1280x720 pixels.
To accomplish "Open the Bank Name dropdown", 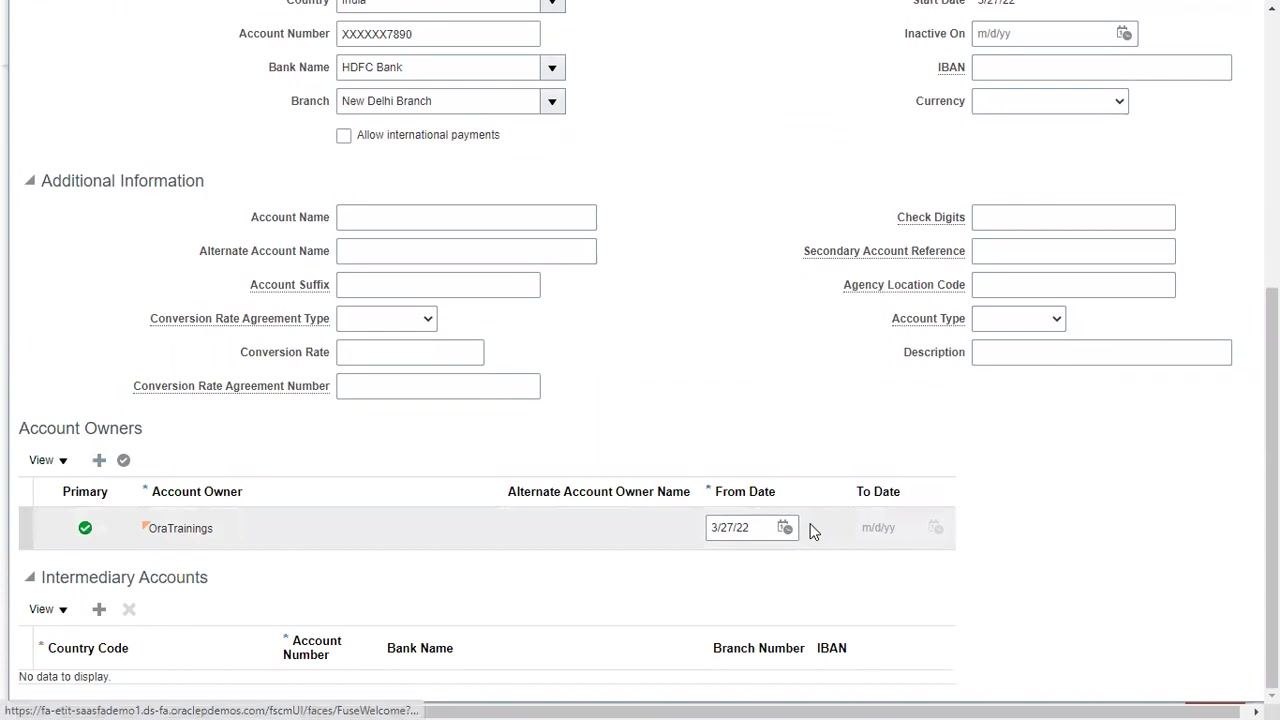I will [x=552, y=68].
